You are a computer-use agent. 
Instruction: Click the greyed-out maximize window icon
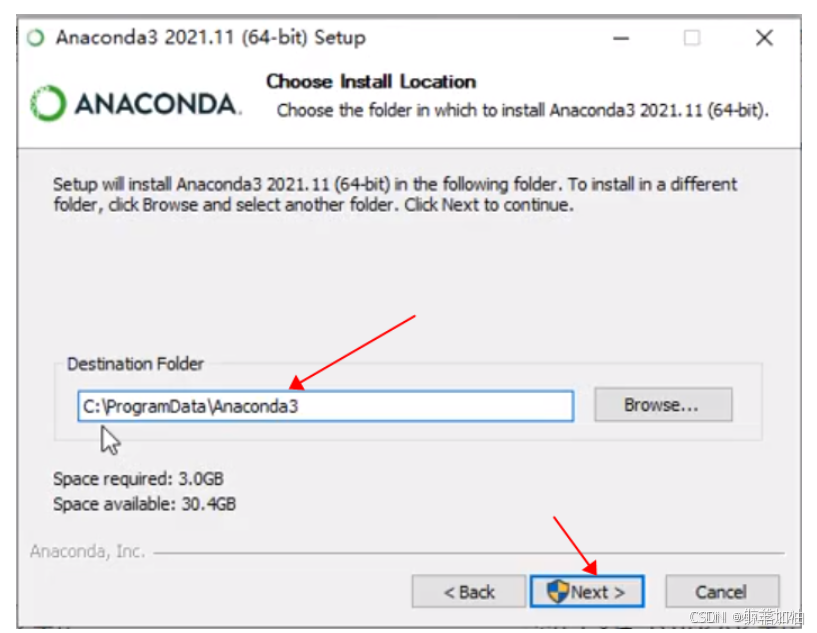pos(692,38)
